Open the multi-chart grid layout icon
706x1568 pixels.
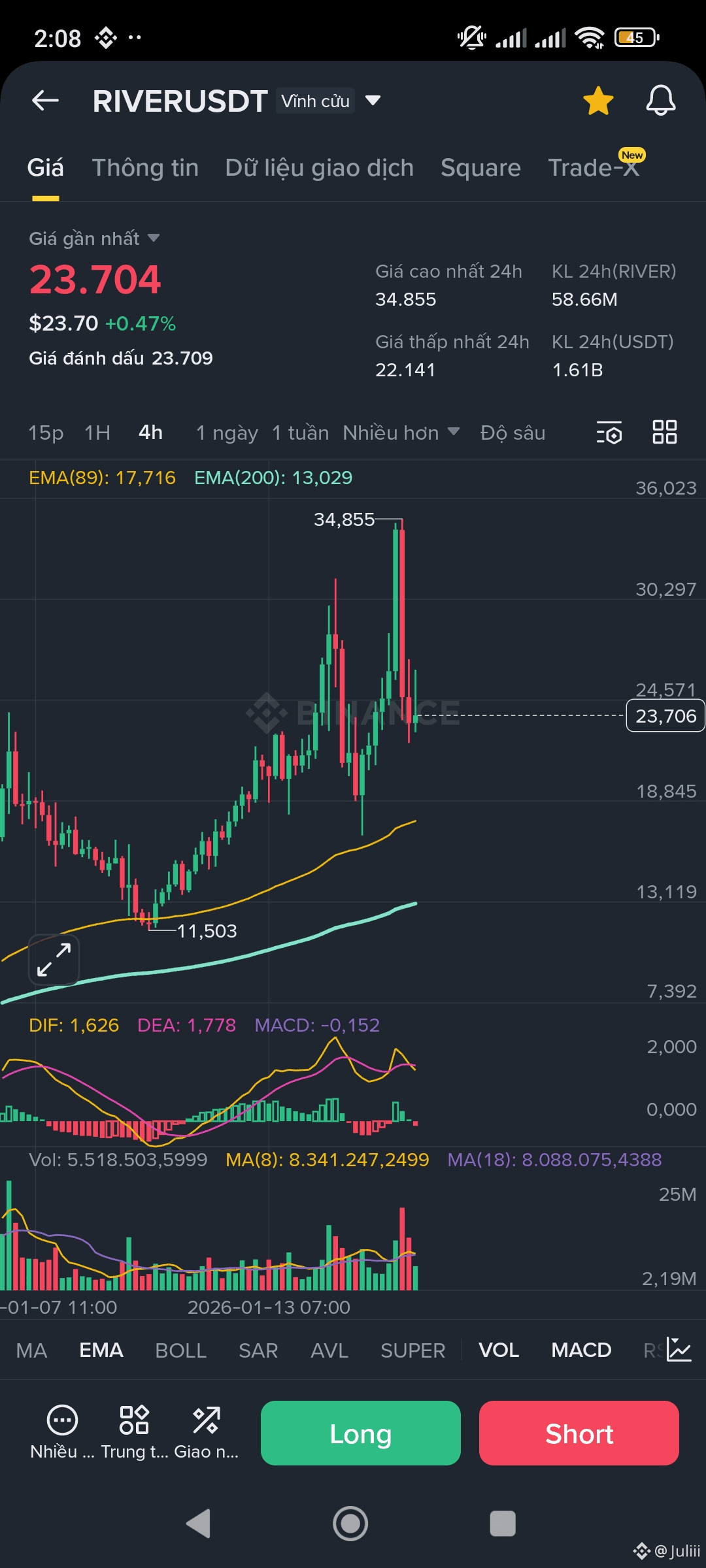pos(665,433)
